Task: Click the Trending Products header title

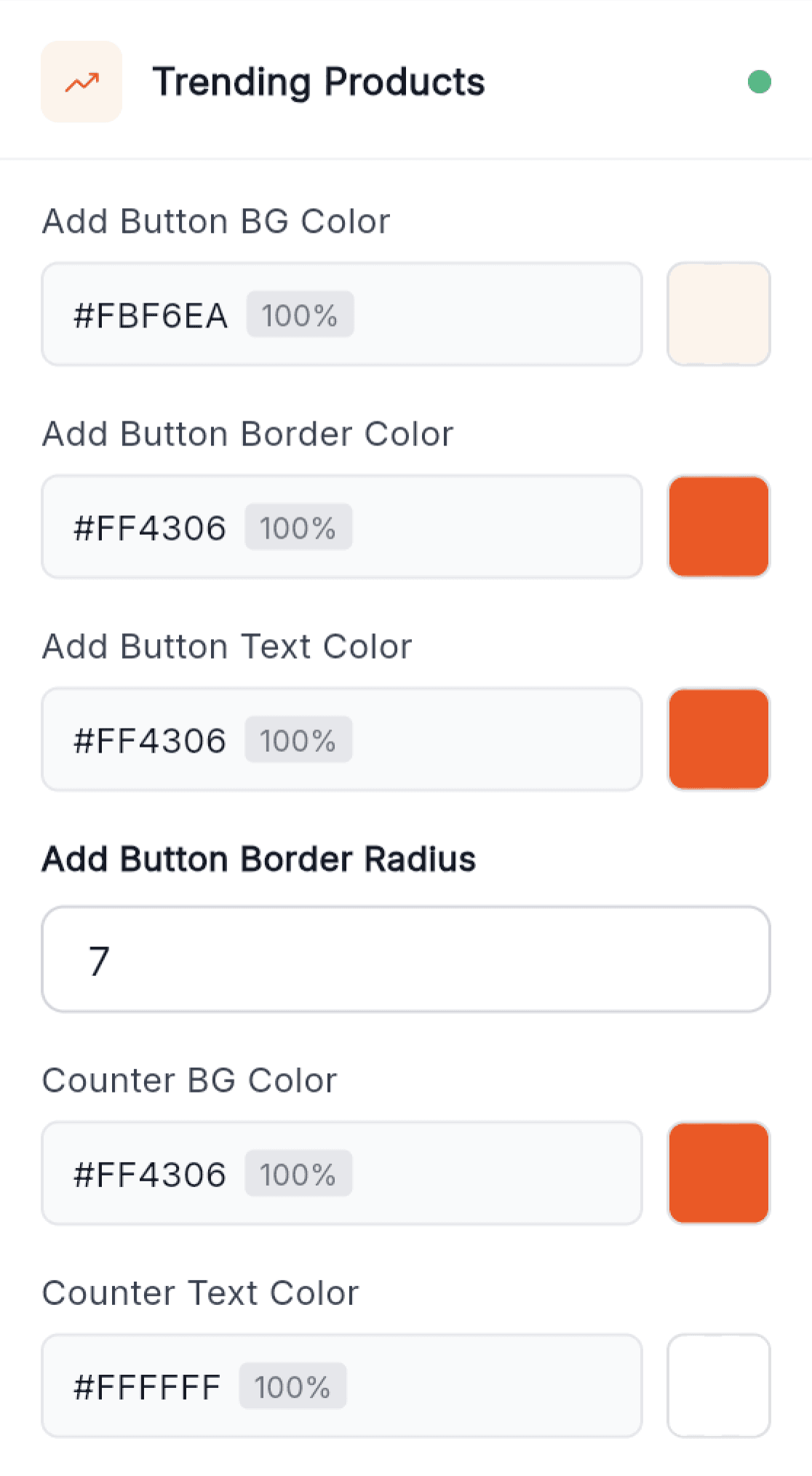Action: click(x=319, y=82)
